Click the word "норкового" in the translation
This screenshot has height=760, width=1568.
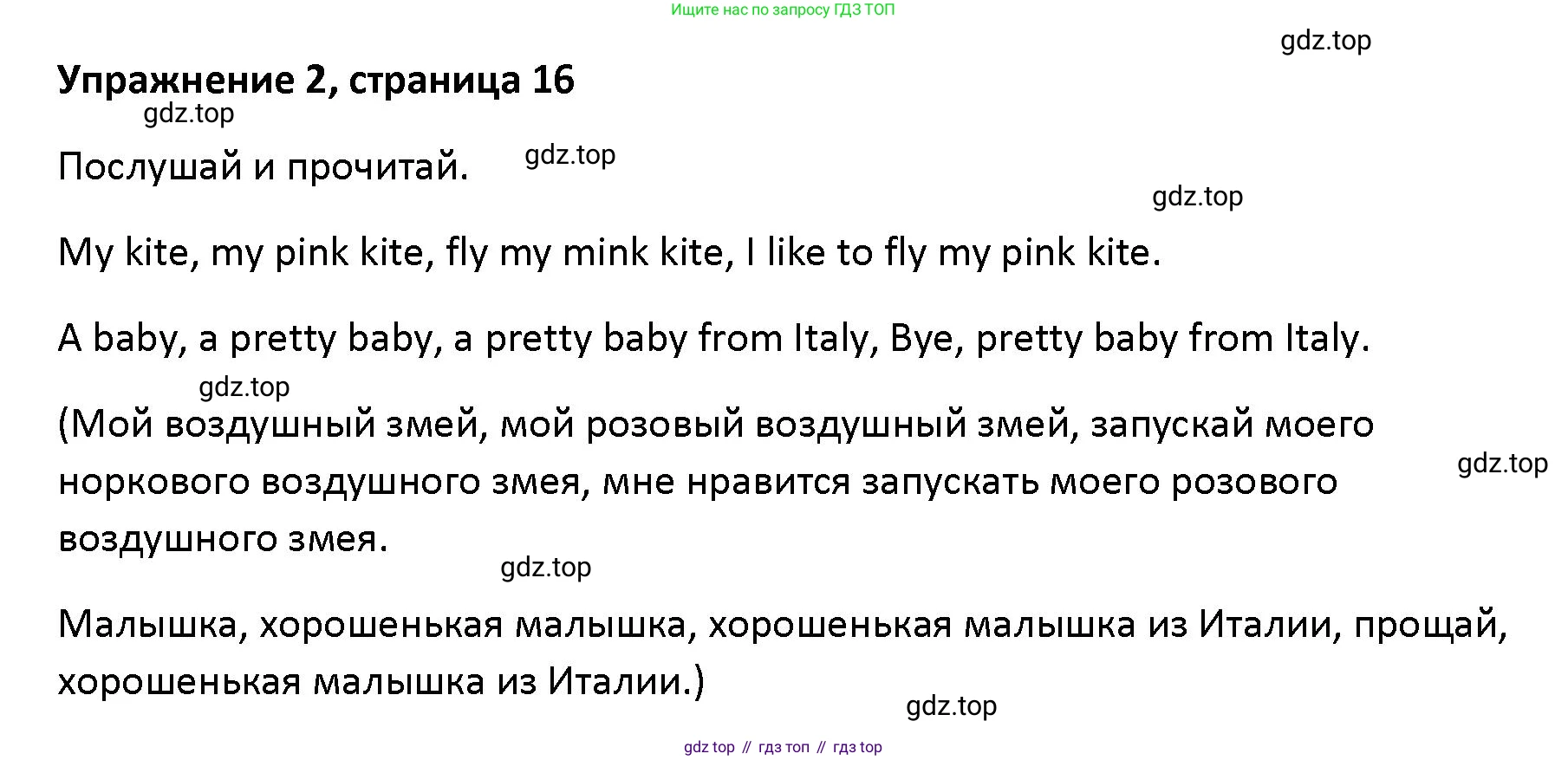pos(153,482)
